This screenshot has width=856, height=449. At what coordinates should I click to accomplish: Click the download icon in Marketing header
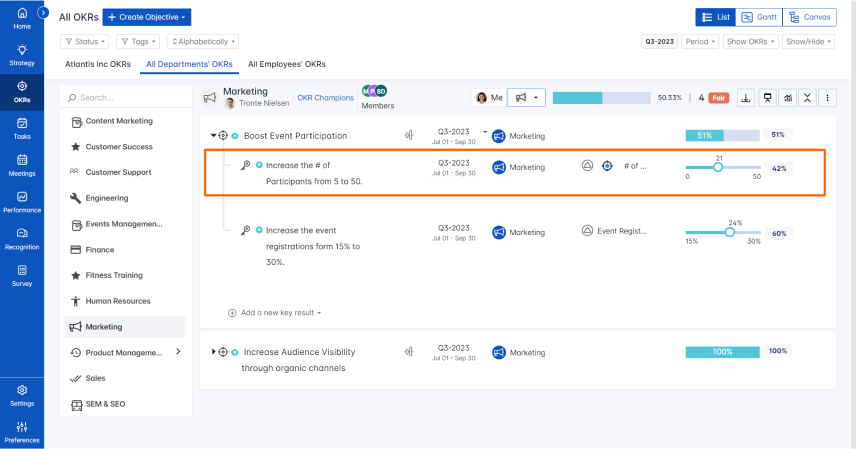pyautogui.click(x=746, y=98)
